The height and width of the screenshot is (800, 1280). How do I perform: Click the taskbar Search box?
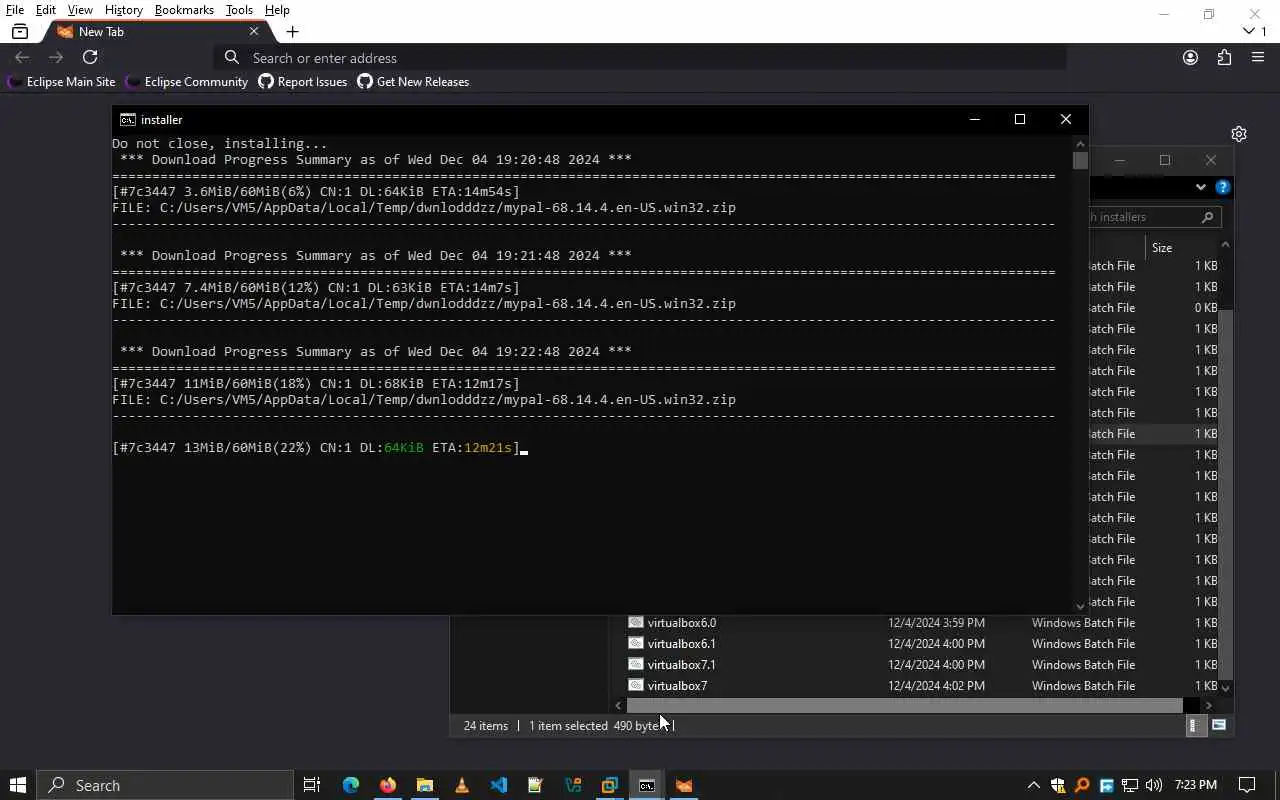click(x=166, y=785)
